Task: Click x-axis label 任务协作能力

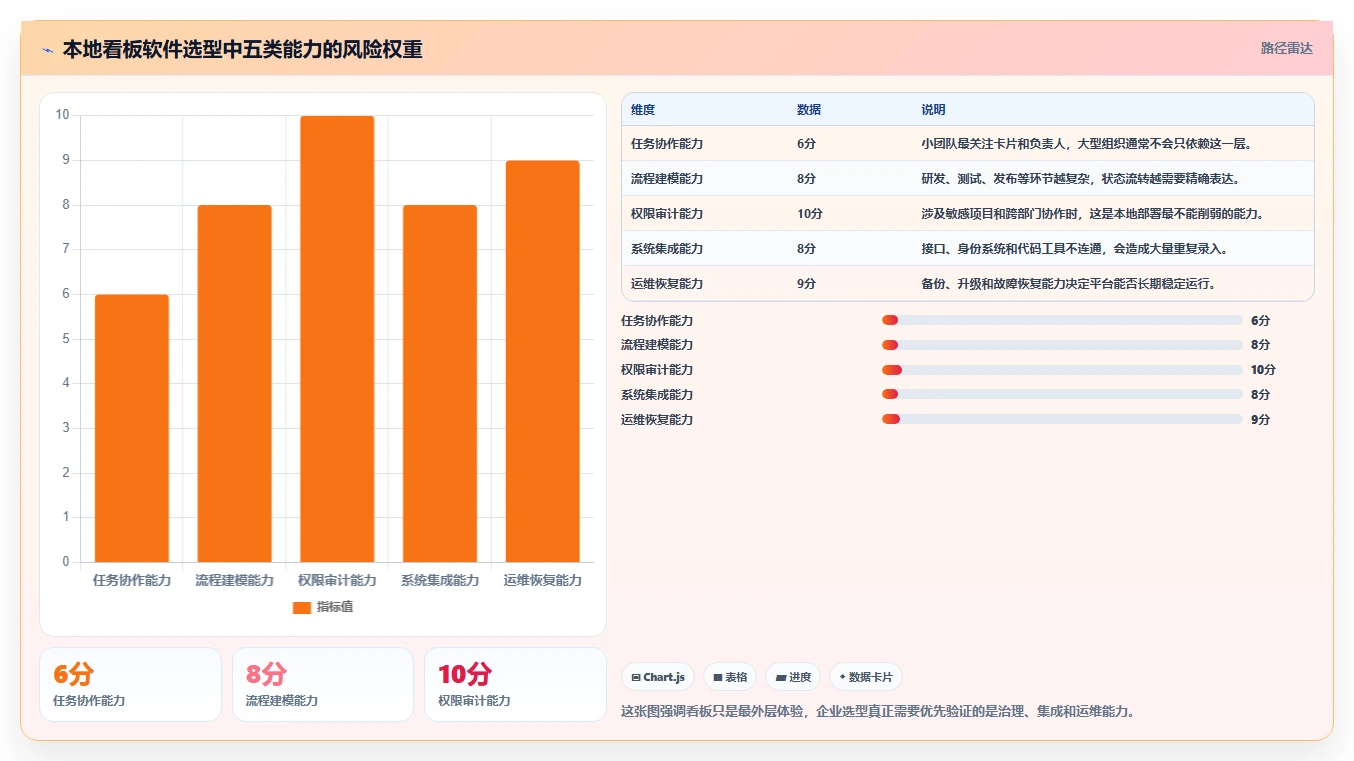Action: (x=132, y=580)
